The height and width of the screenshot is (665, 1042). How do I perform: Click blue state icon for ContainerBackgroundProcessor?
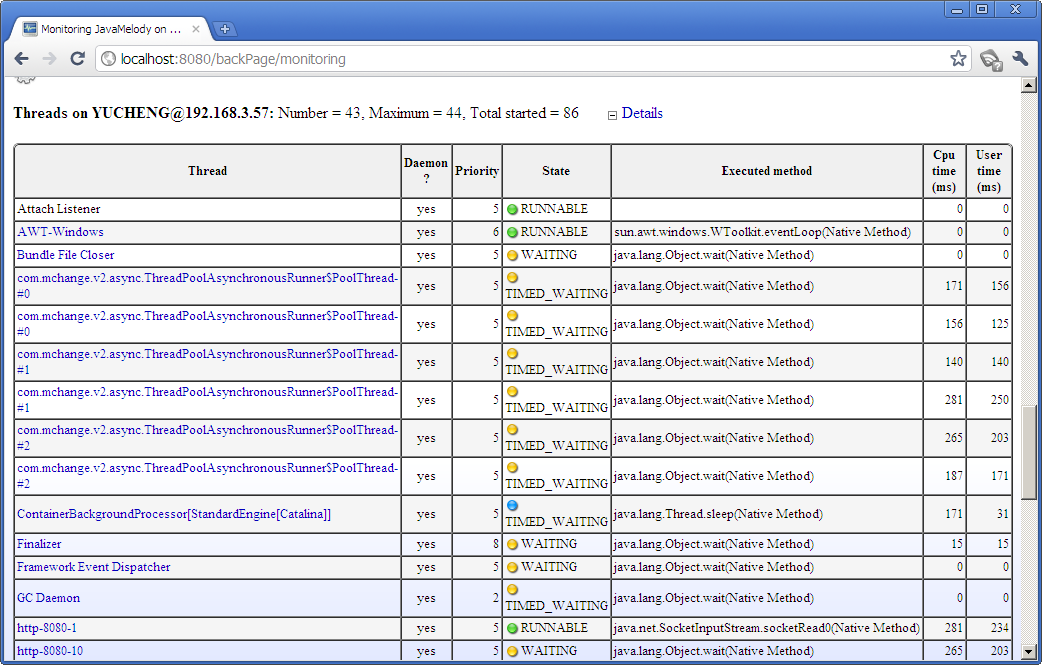(x=512, y=506)
